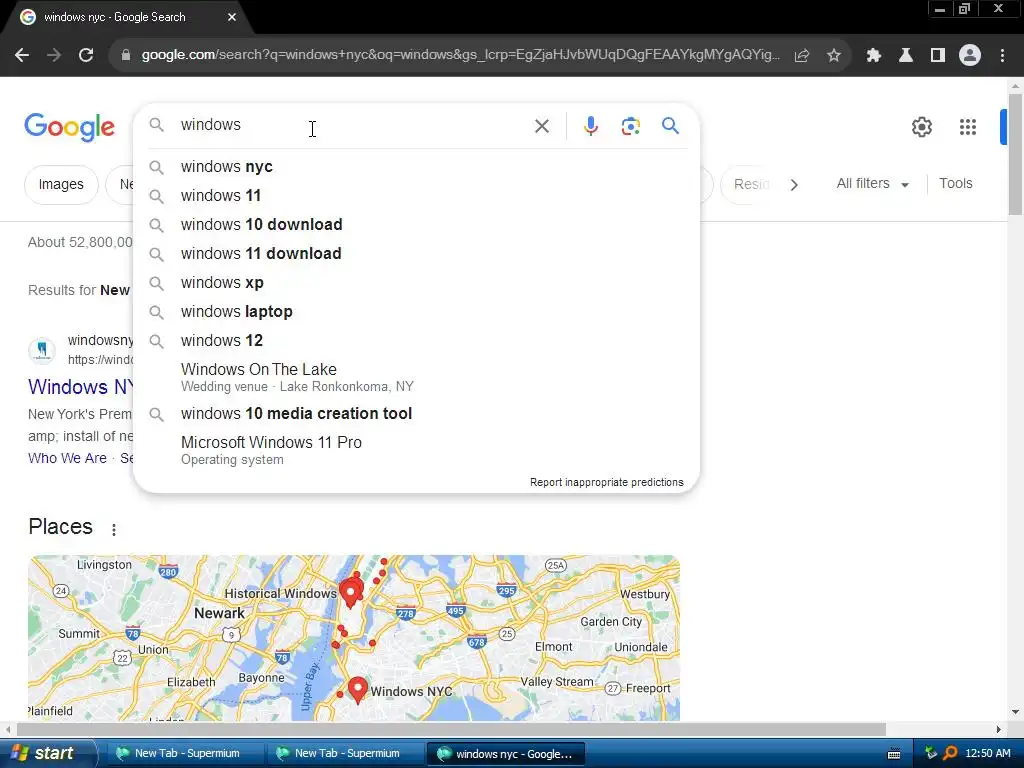1024x768 pixels.
Task: Bookmark this page with the star icon
Action: (x=834, y=56)
